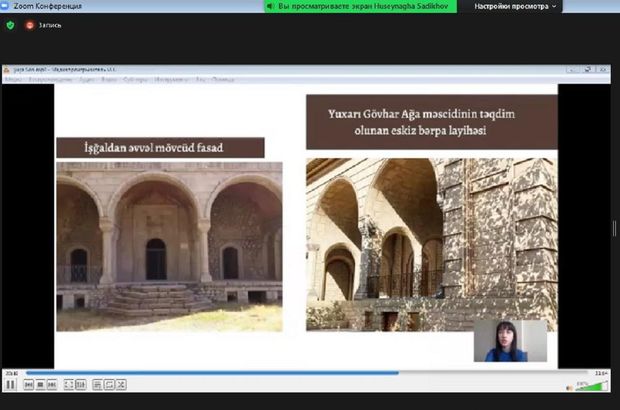Toggle loop playback mode in VLC
The width and height of the screenshot is (620, 410).
click(x=109, y=384)
